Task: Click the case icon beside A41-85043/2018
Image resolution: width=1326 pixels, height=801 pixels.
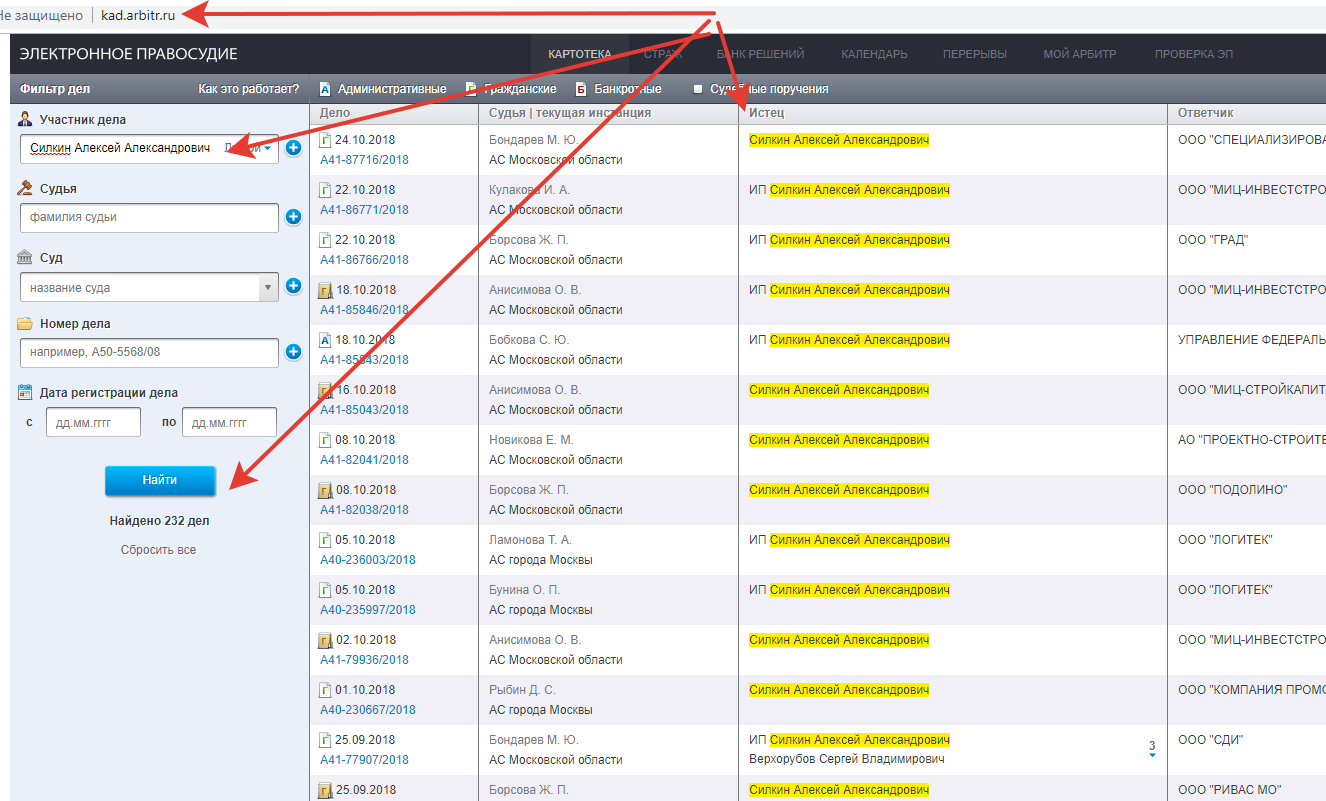Action: point(325,390)
